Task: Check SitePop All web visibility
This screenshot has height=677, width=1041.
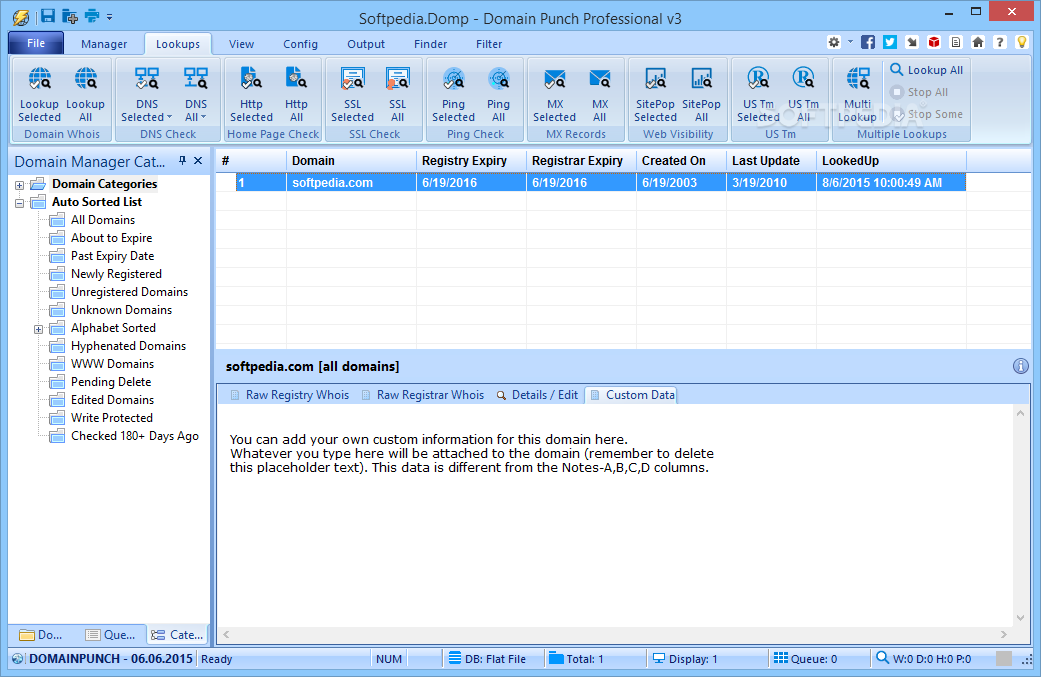Action: click(701, 95)
